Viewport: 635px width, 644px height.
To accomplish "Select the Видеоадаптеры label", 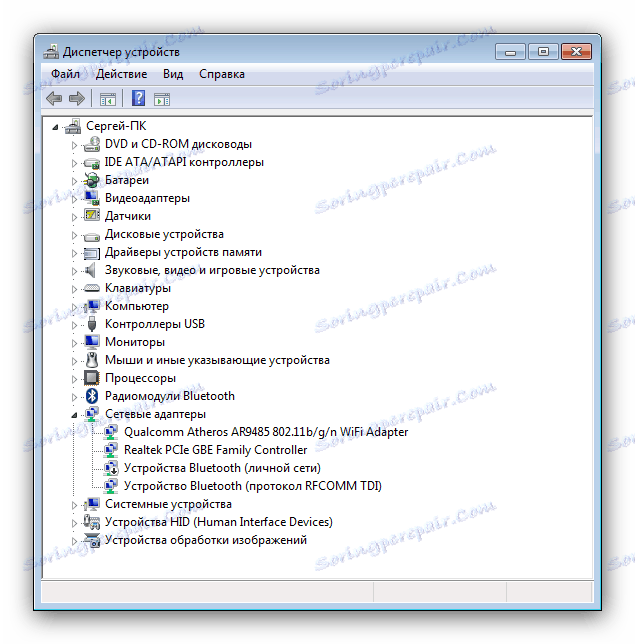I will tap(147, 198).
